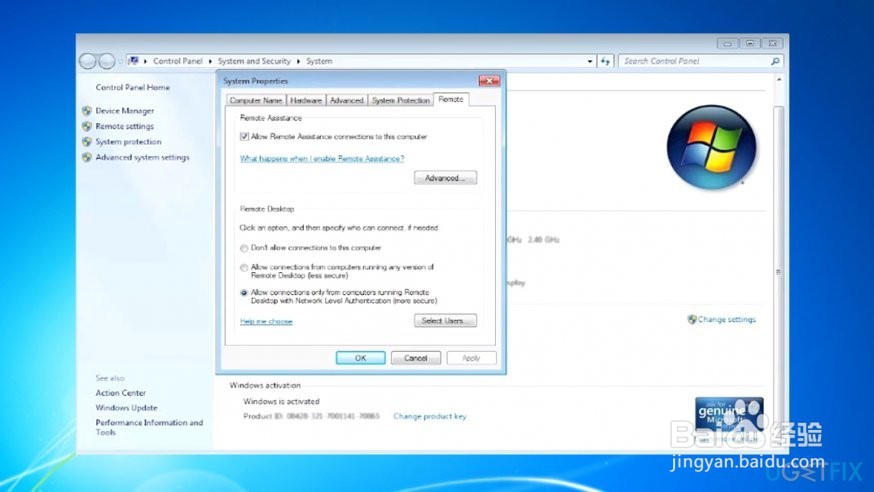874x492 pixels.
Task: Click the Remote settings shield icon
Action: 87,126
